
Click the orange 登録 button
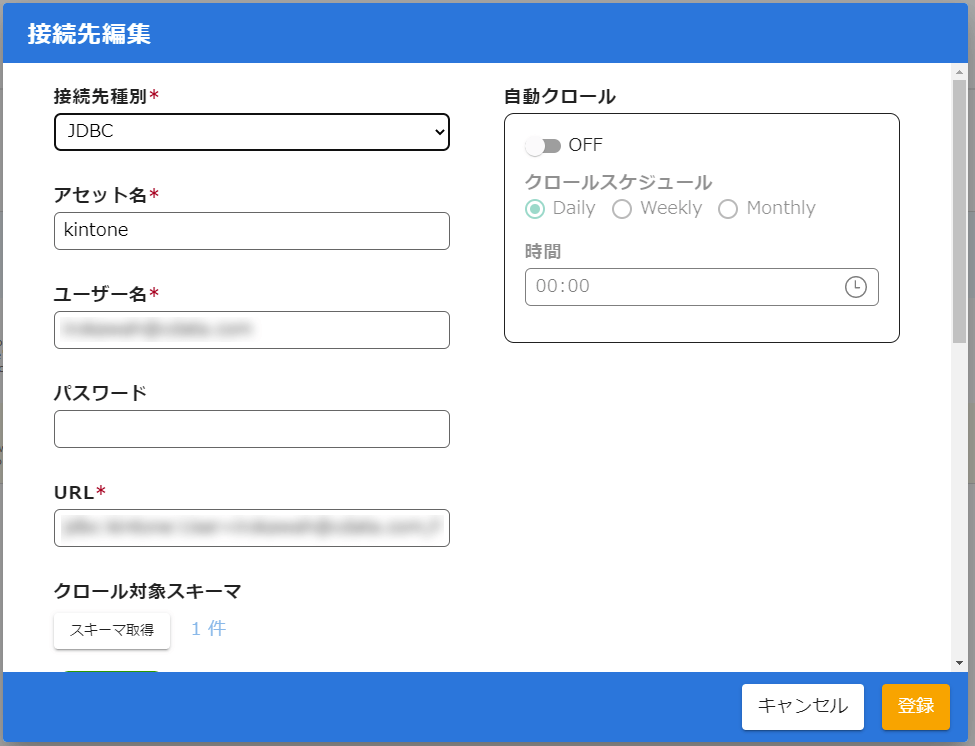pyautogui.click(x=915, y=706)
